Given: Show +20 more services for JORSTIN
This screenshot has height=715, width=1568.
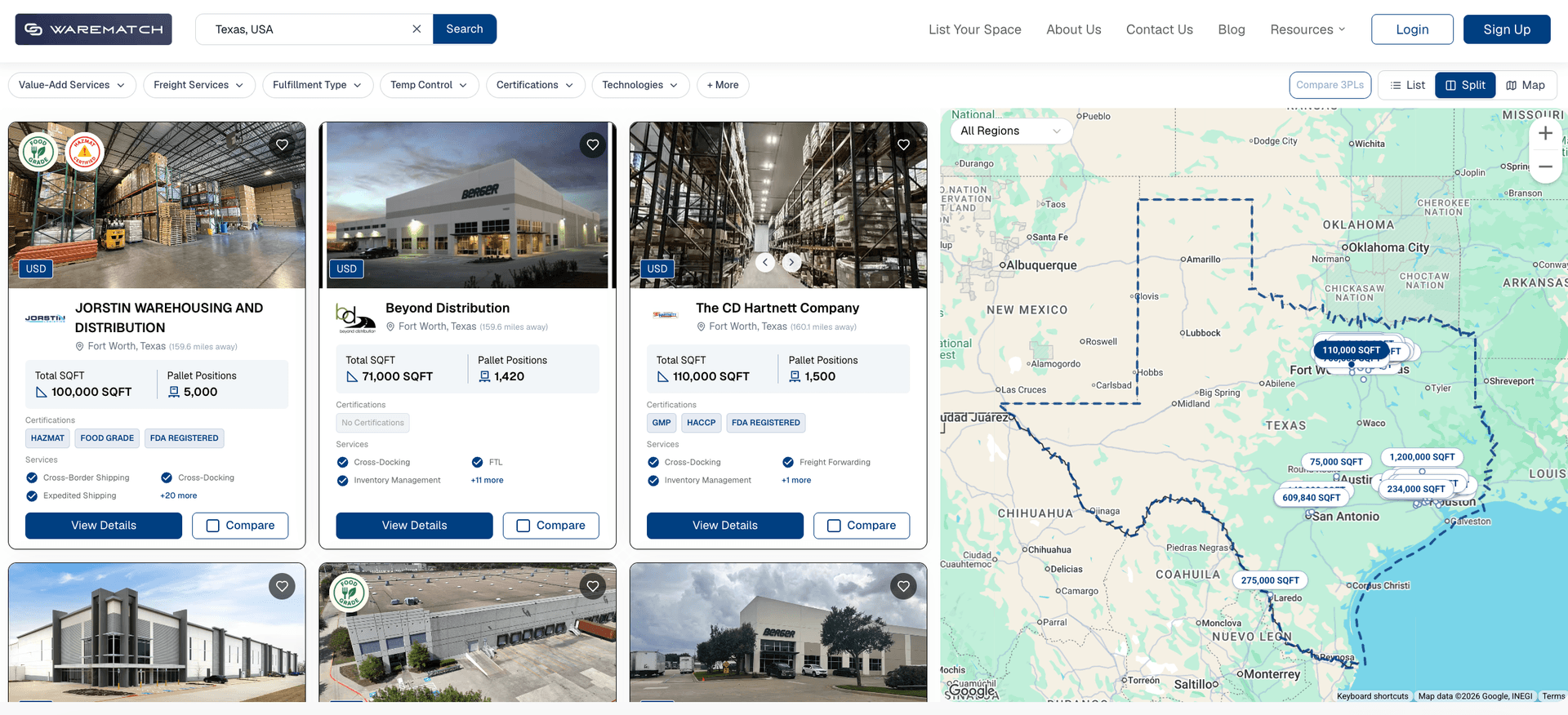Looking at the screenshot, I should 179,495.
